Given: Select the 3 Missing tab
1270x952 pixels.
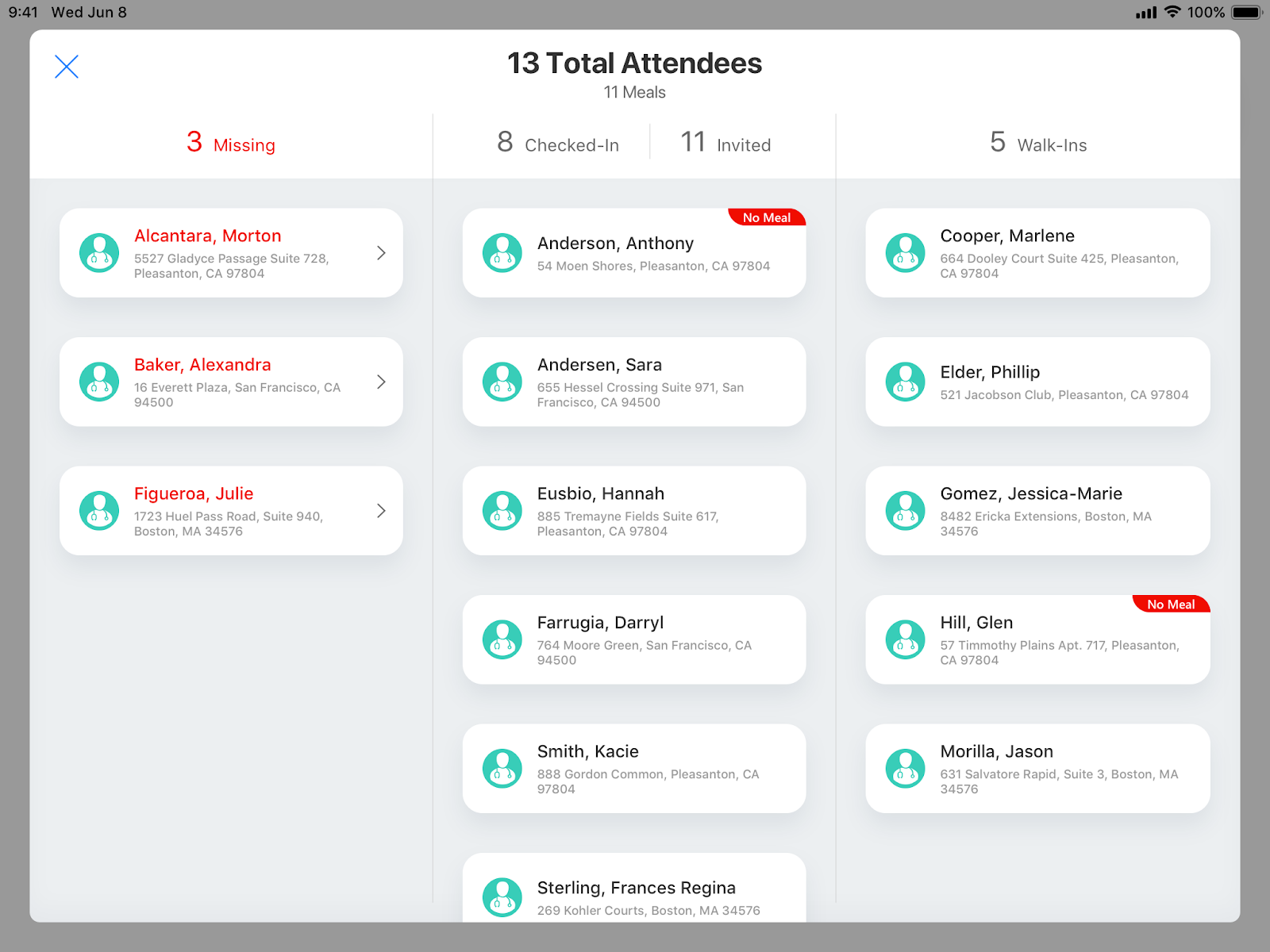Looking at the screenshot, I should pyautogui.click(x=231, y=144).
